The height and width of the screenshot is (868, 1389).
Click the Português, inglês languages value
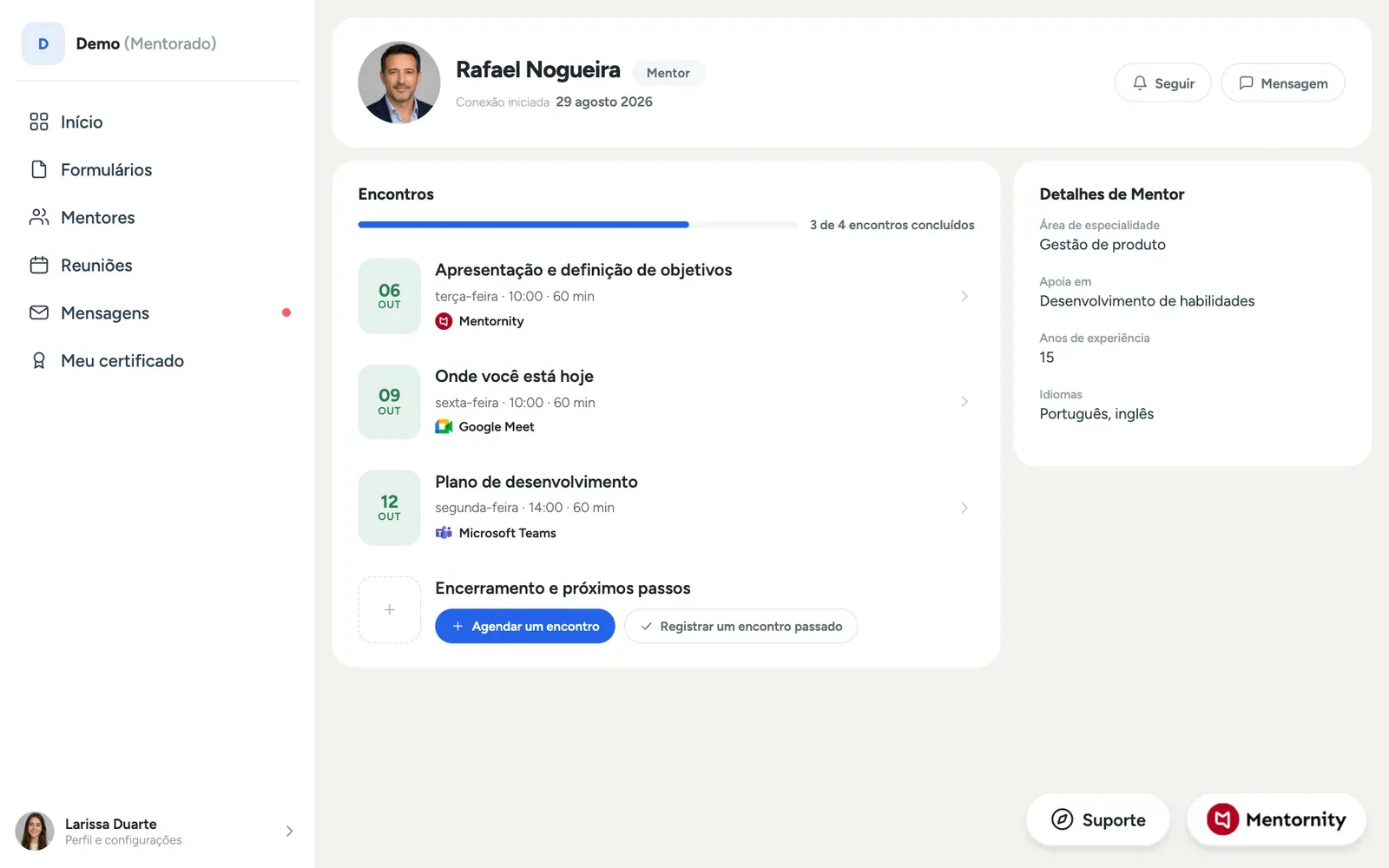[x=1096, y=414]
